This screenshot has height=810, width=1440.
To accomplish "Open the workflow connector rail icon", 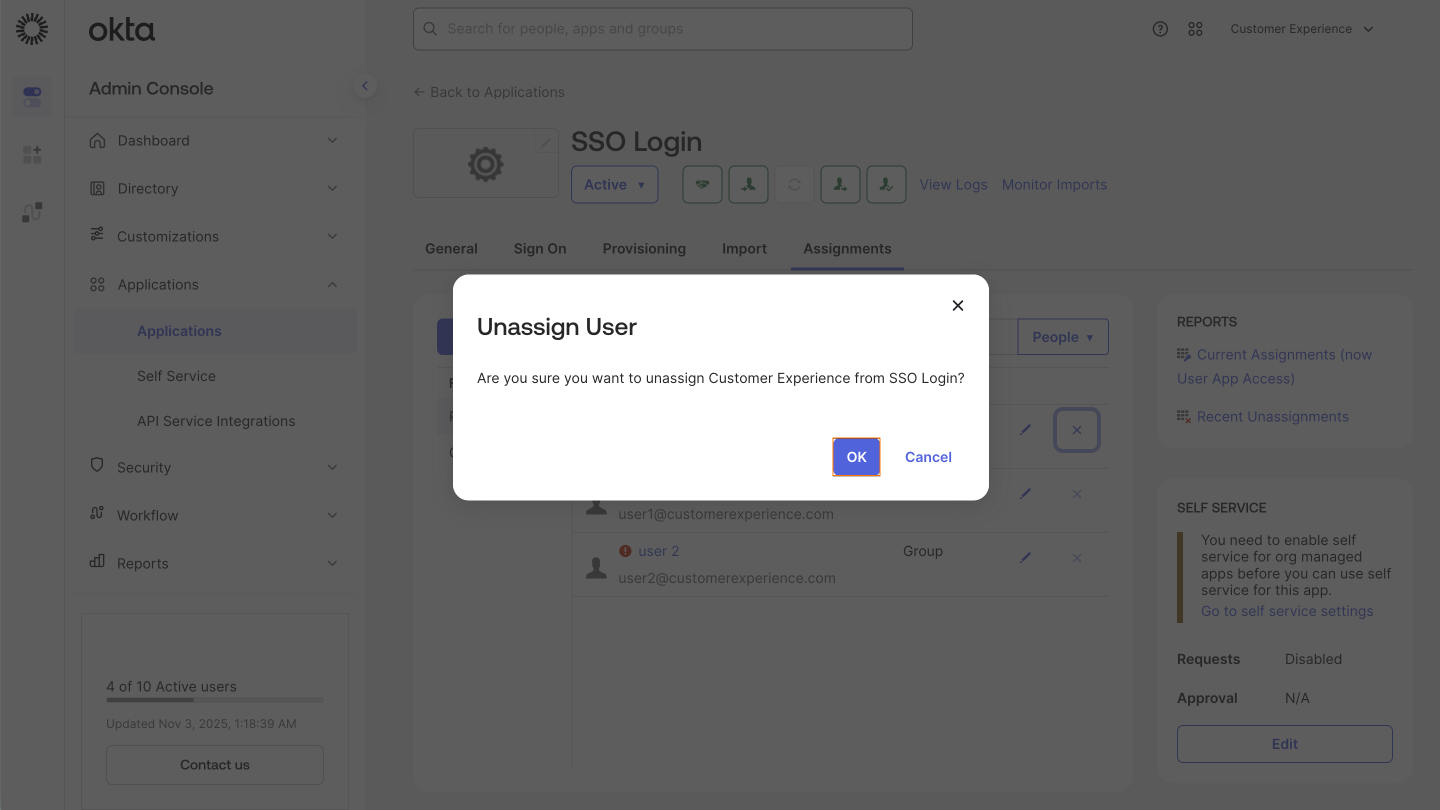I will coord(32,212).
